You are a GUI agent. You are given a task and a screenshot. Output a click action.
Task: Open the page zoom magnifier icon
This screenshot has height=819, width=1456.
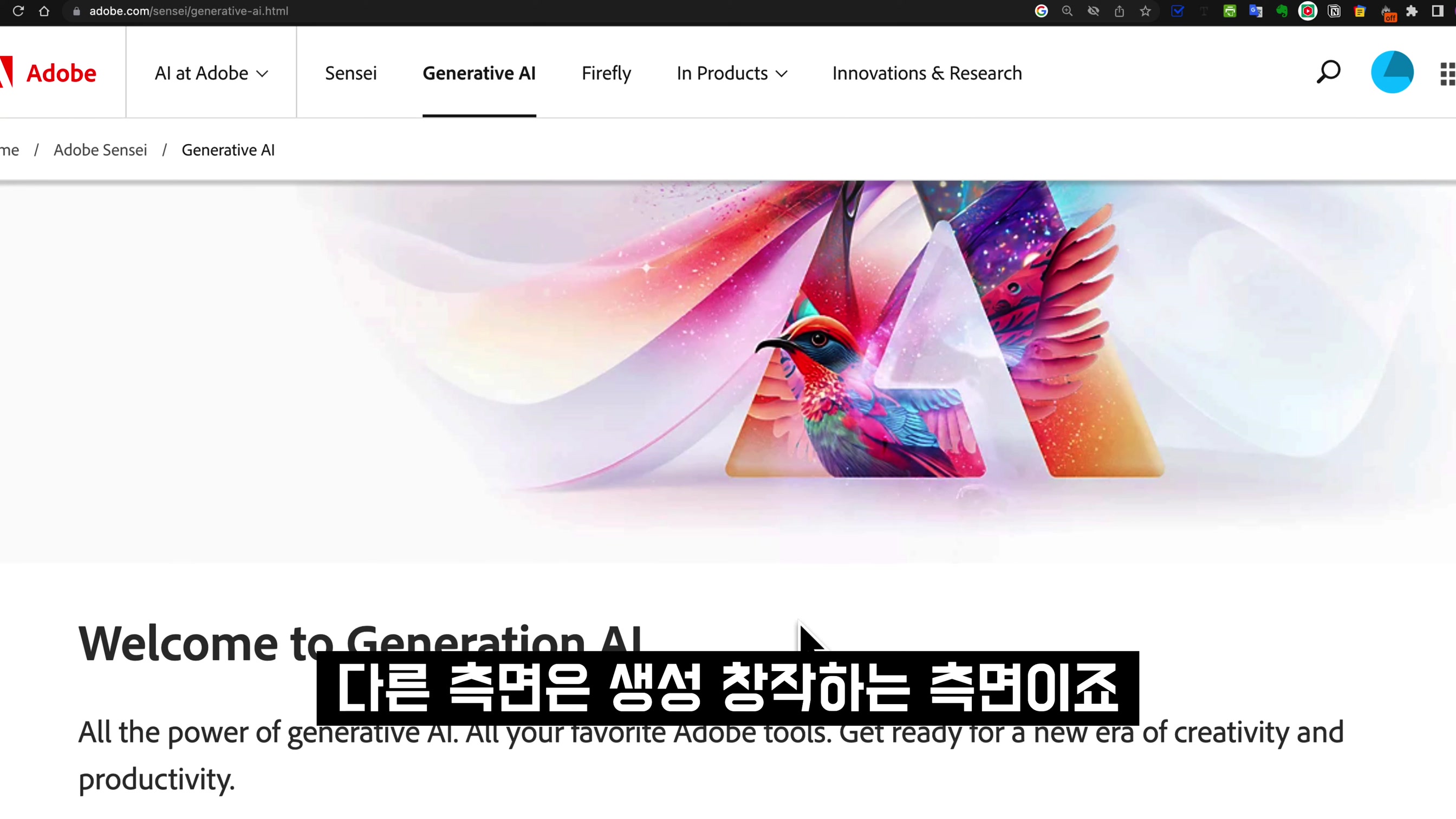tap(1067, 11)
